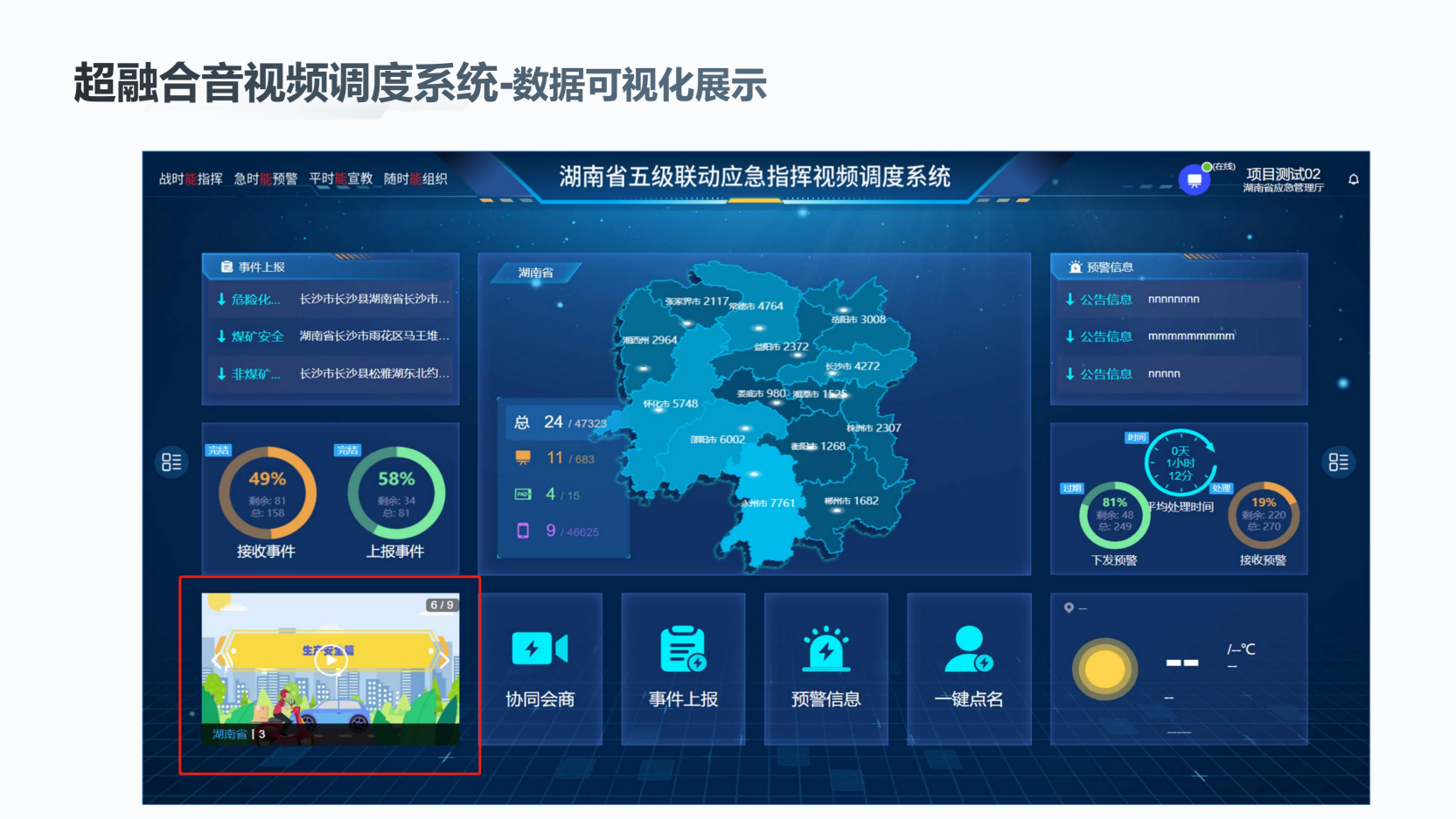Select 怀化市 5748 on the map
1456x819 pixels.
tap(671, 404)
